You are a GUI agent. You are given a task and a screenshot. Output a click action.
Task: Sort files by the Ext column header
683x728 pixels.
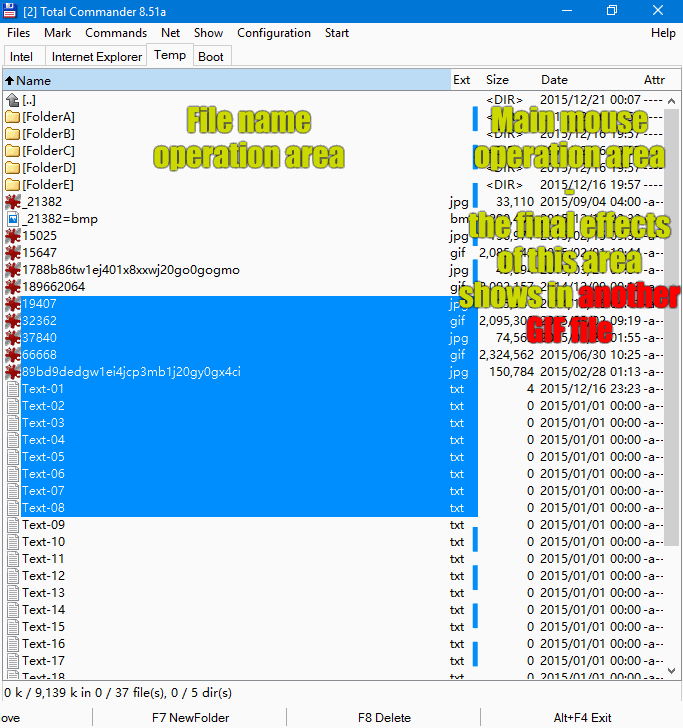click(x=462, y=80)
